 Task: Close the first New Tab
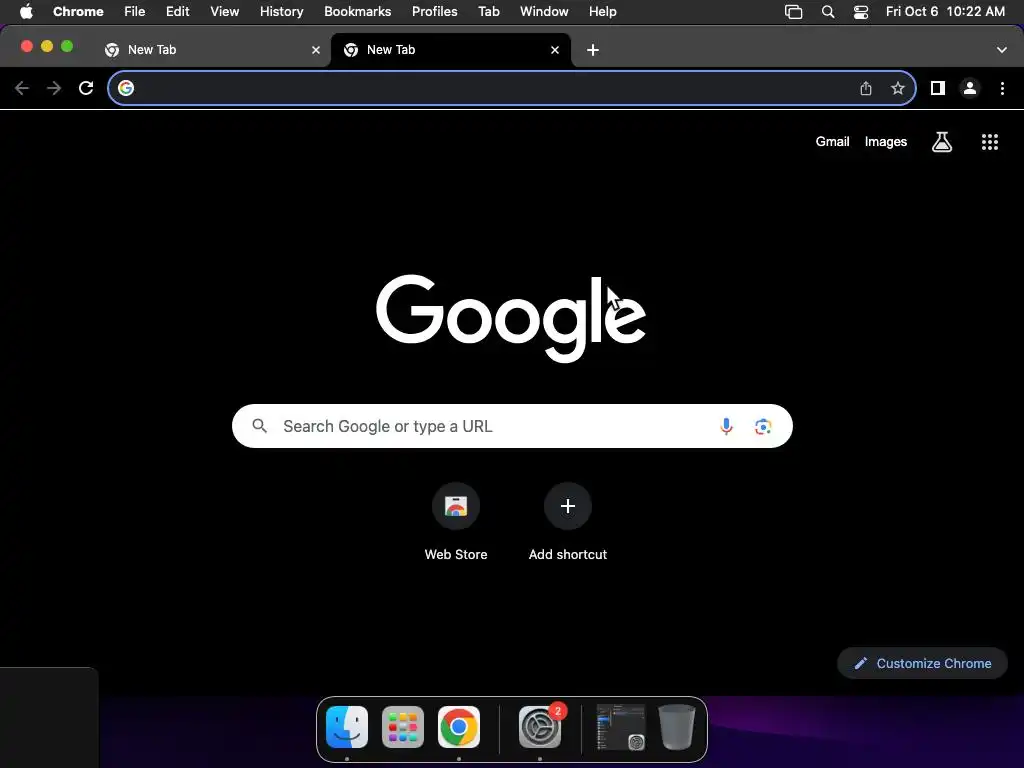[316, 50]
